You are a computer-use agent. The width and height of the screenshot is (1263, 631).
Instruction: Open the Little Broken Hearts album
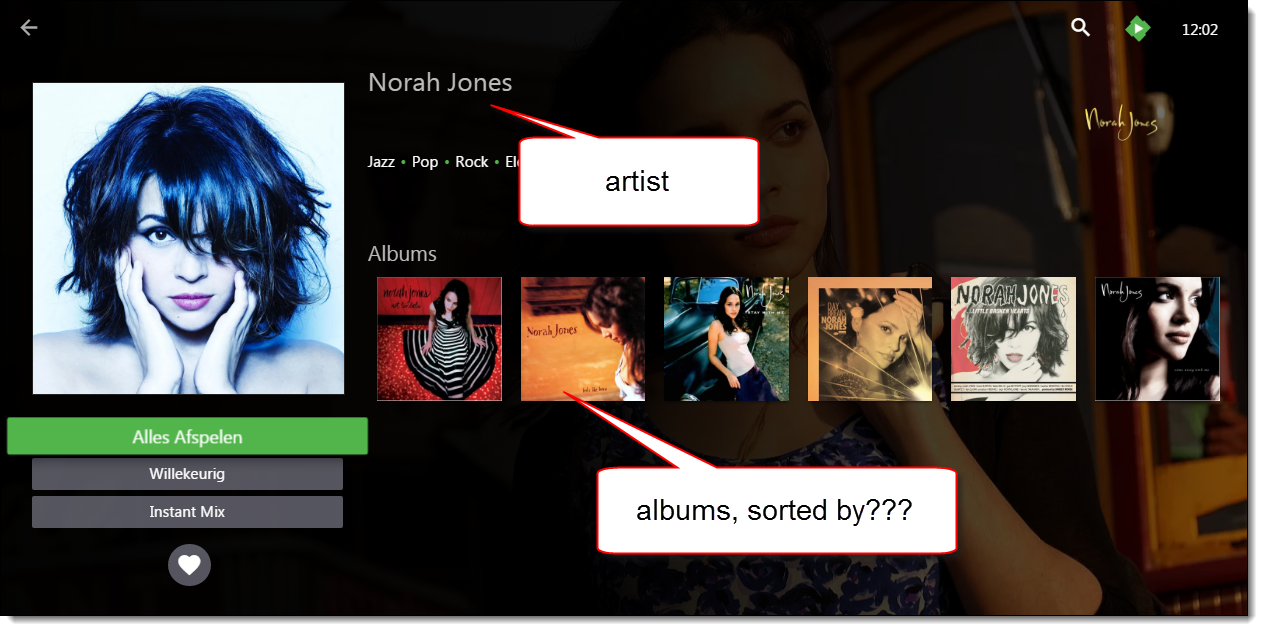click(1013, 339)
